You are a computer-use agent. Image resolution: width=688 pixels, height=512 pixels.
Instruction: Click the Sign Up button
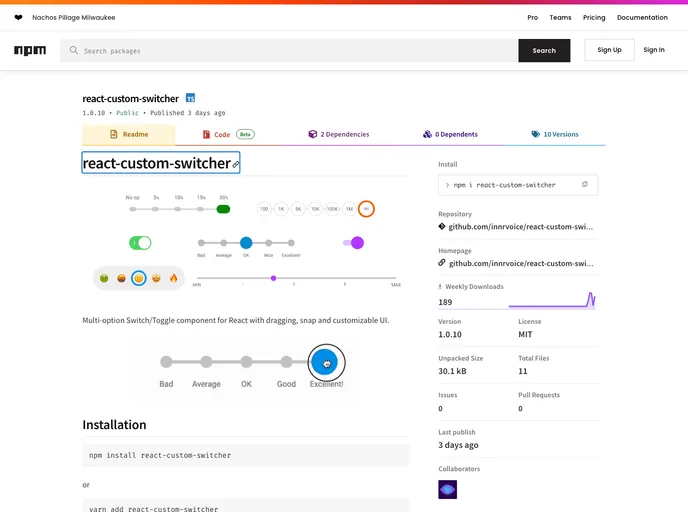pos(609,50)
